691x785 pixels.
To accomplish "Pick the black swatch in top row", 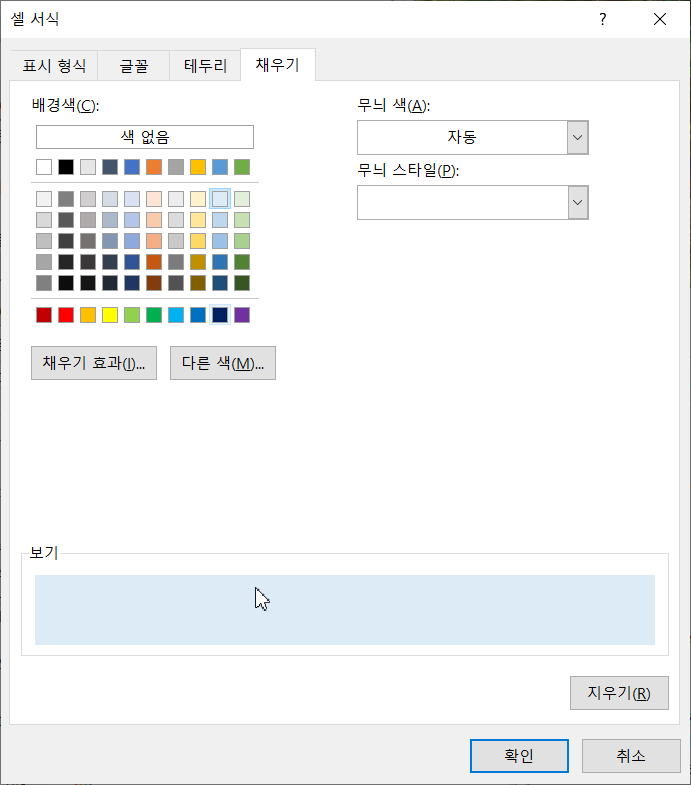I will pyautogui.click(x=66, y=167).
